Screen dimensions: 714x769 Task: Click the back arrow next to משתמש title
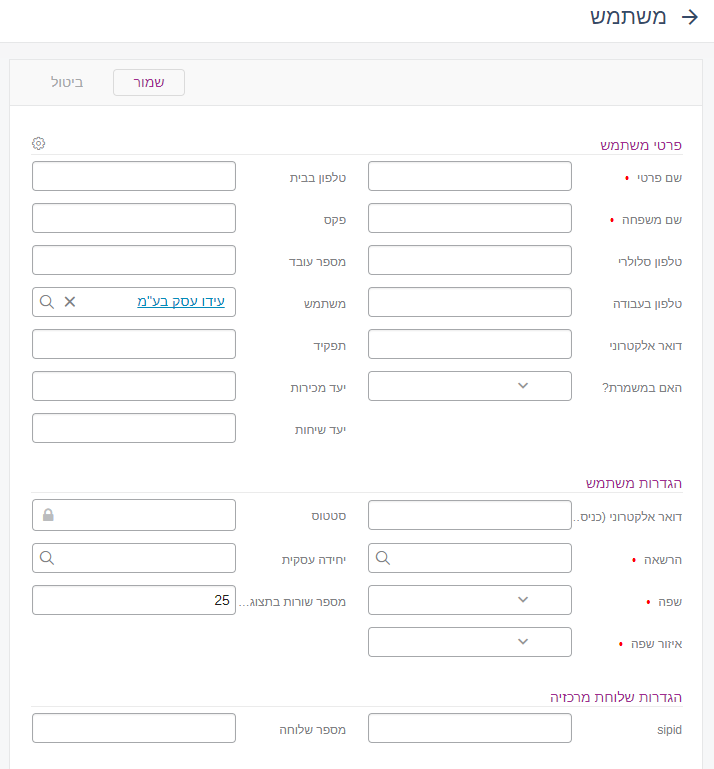[689, 17]
